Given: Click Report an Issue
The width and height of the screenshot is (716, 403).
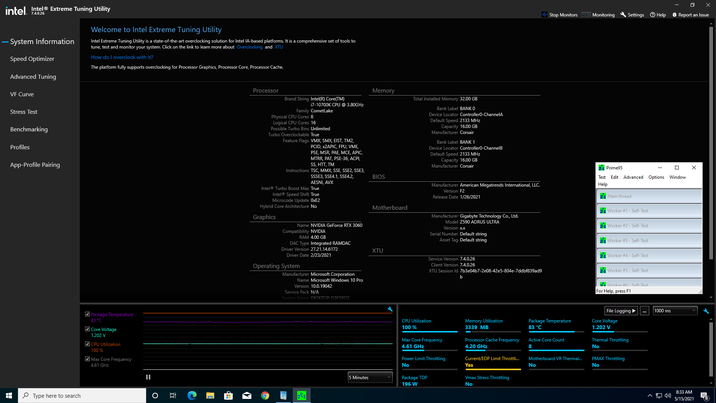Looking at the screenshot, I should click(690, 15).
